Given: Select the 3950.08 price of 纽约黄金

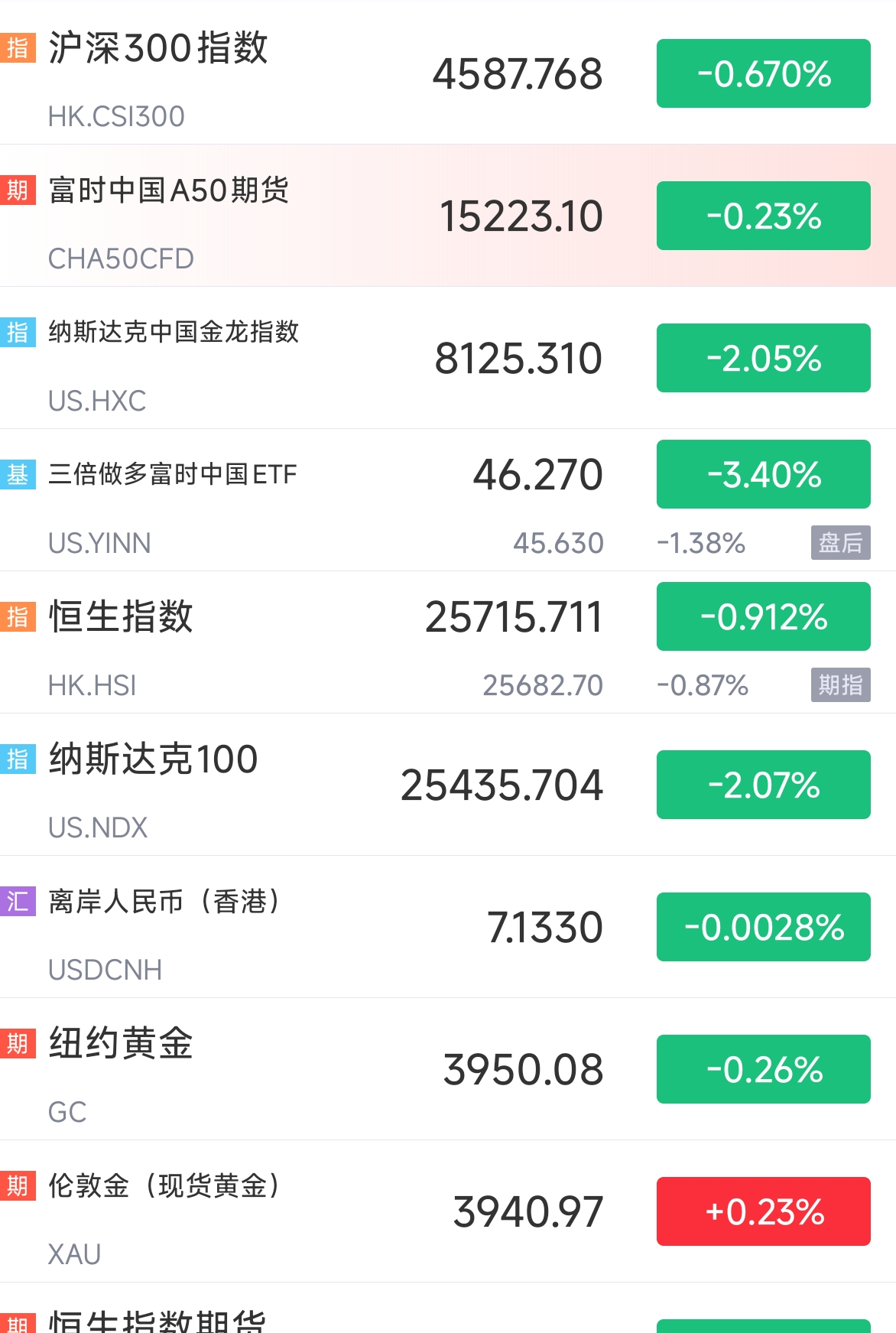Looking at the screenshot, I should tap(523, 1069).
